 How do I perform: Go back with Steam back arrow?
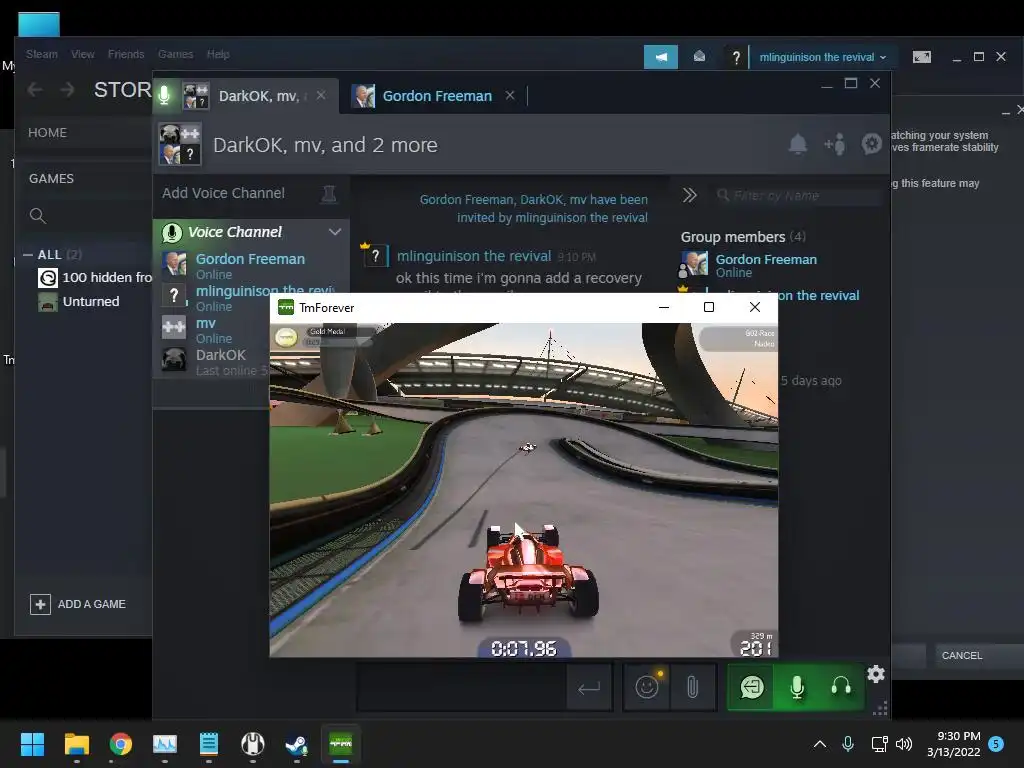(35, 89)
